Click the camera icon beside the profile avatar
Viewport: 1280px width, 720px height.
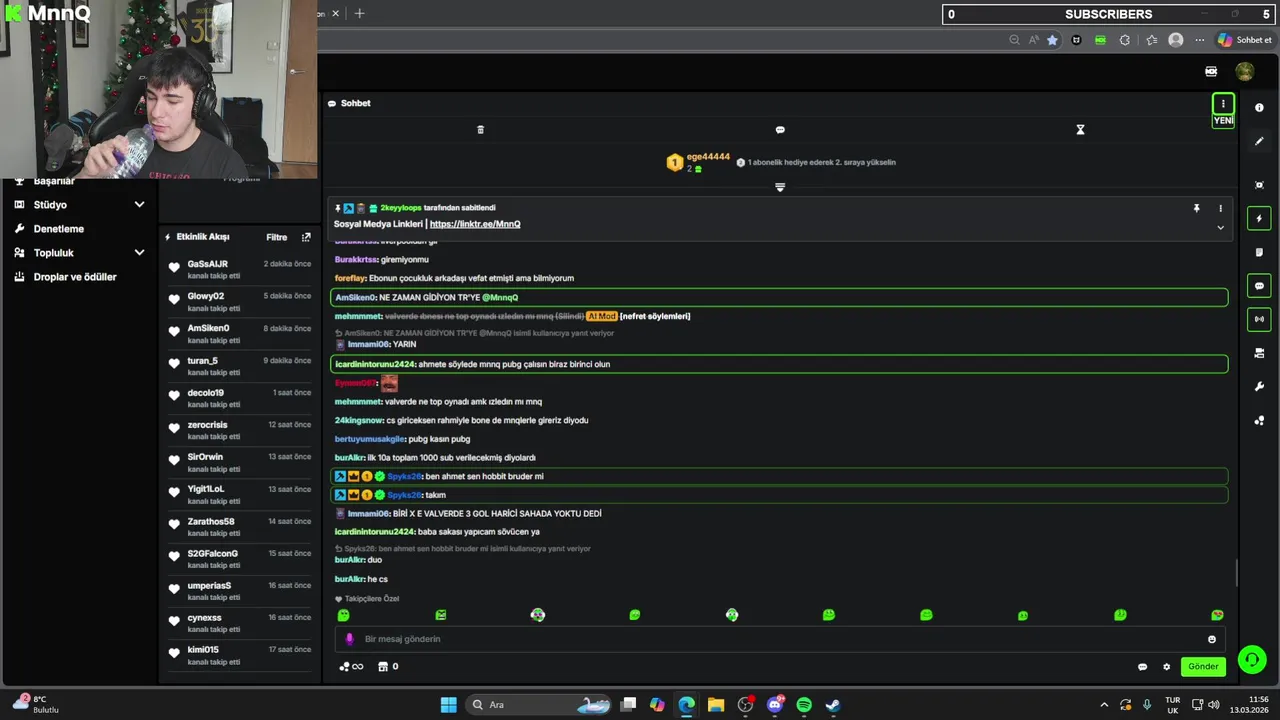point(1211,71)
